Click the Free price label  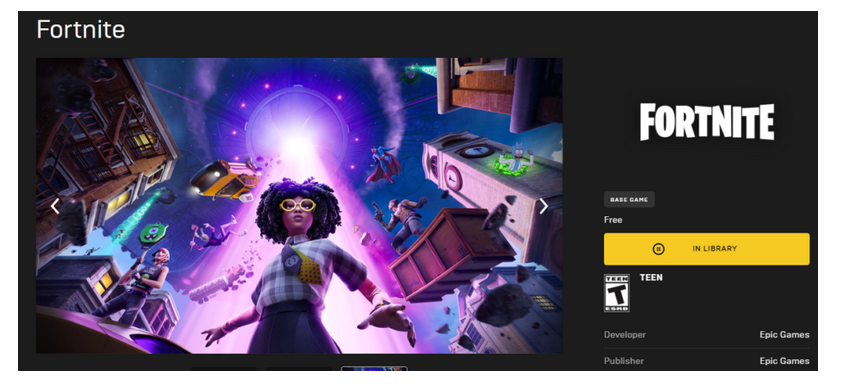click(x=613, y=220)
